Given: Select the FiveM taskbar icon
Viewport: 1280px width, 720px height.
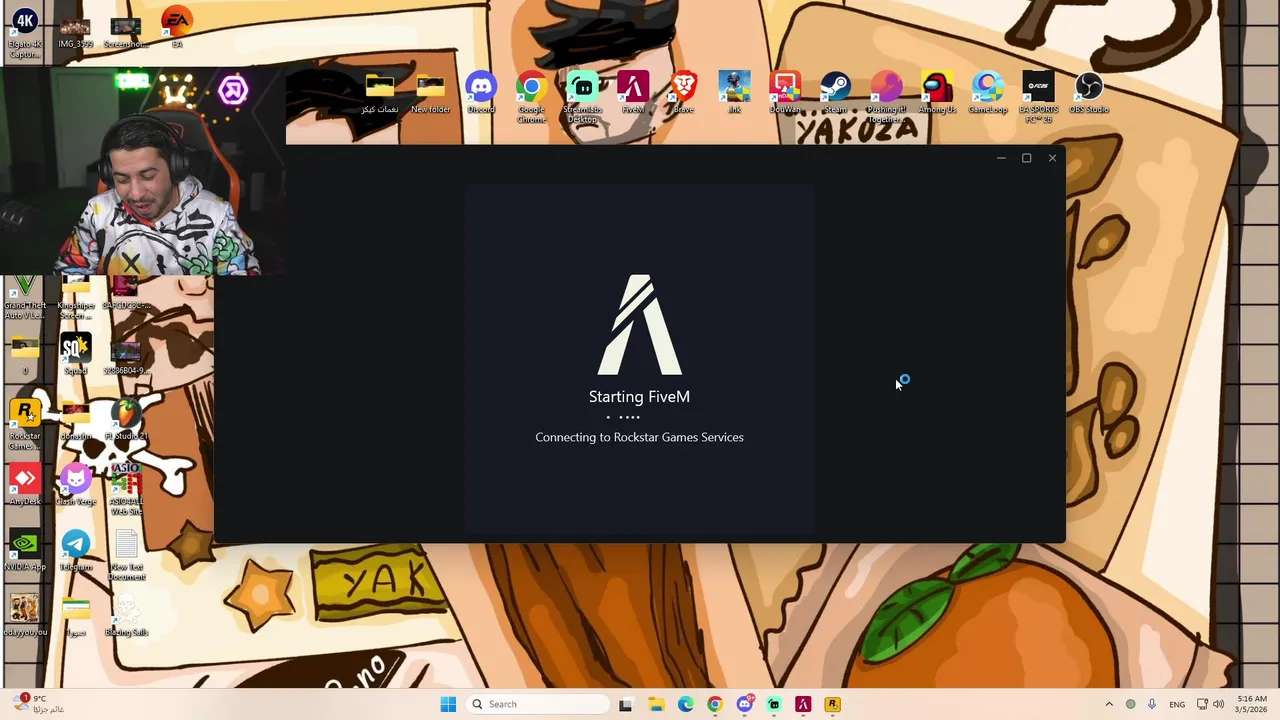Looking at the screenshot, I should tap(803, 704).
